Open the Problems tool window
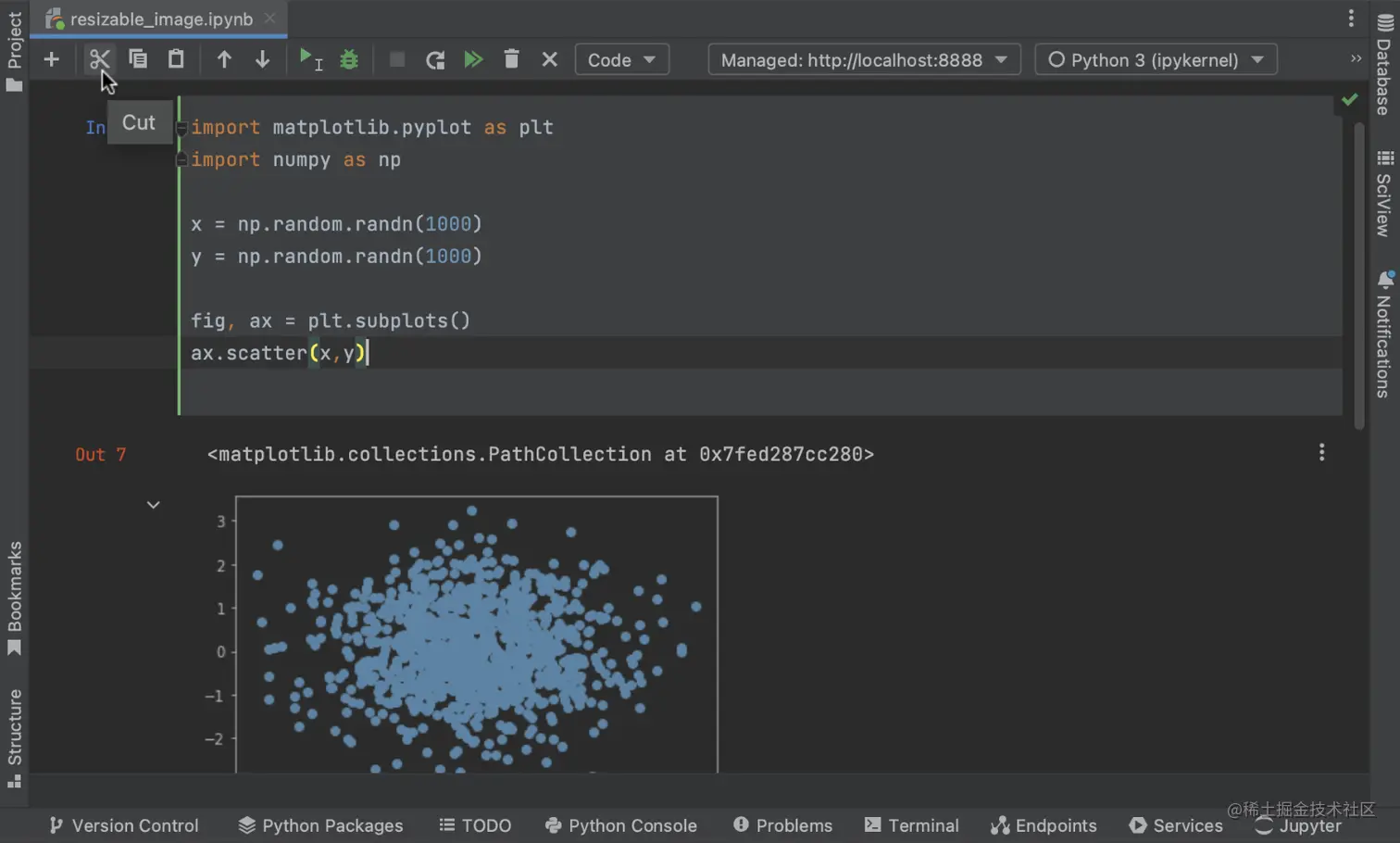Screen dimensions: 1400x843 [782, 825]
